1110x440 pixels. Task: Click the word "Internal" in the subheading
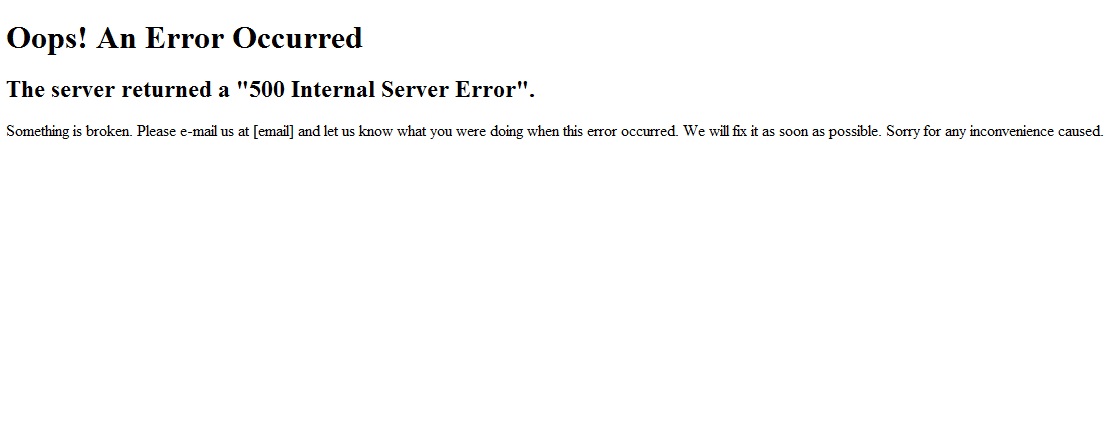coord(333,90)
